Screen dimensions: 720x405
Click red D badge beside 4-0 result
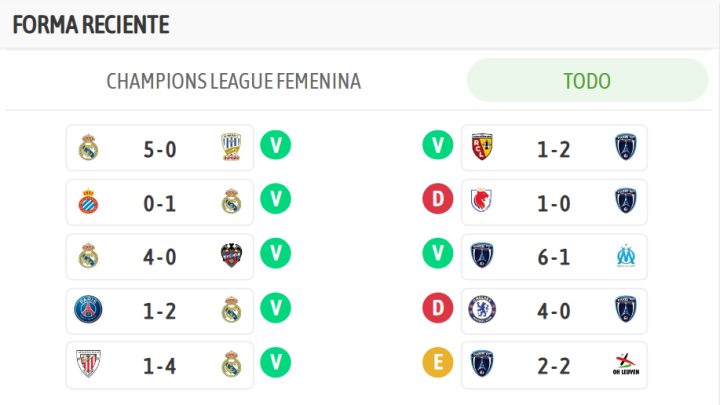pos(437,308)
